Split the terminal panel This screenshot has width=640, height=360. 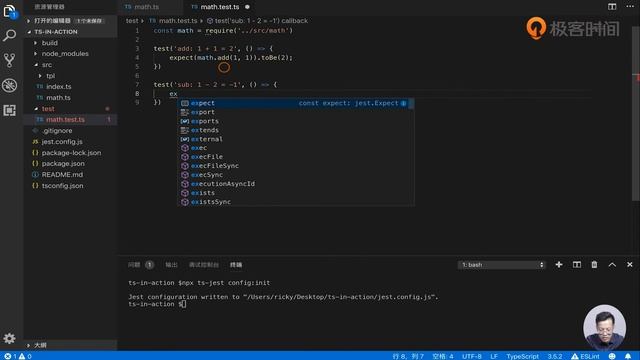tap(577, 264)
